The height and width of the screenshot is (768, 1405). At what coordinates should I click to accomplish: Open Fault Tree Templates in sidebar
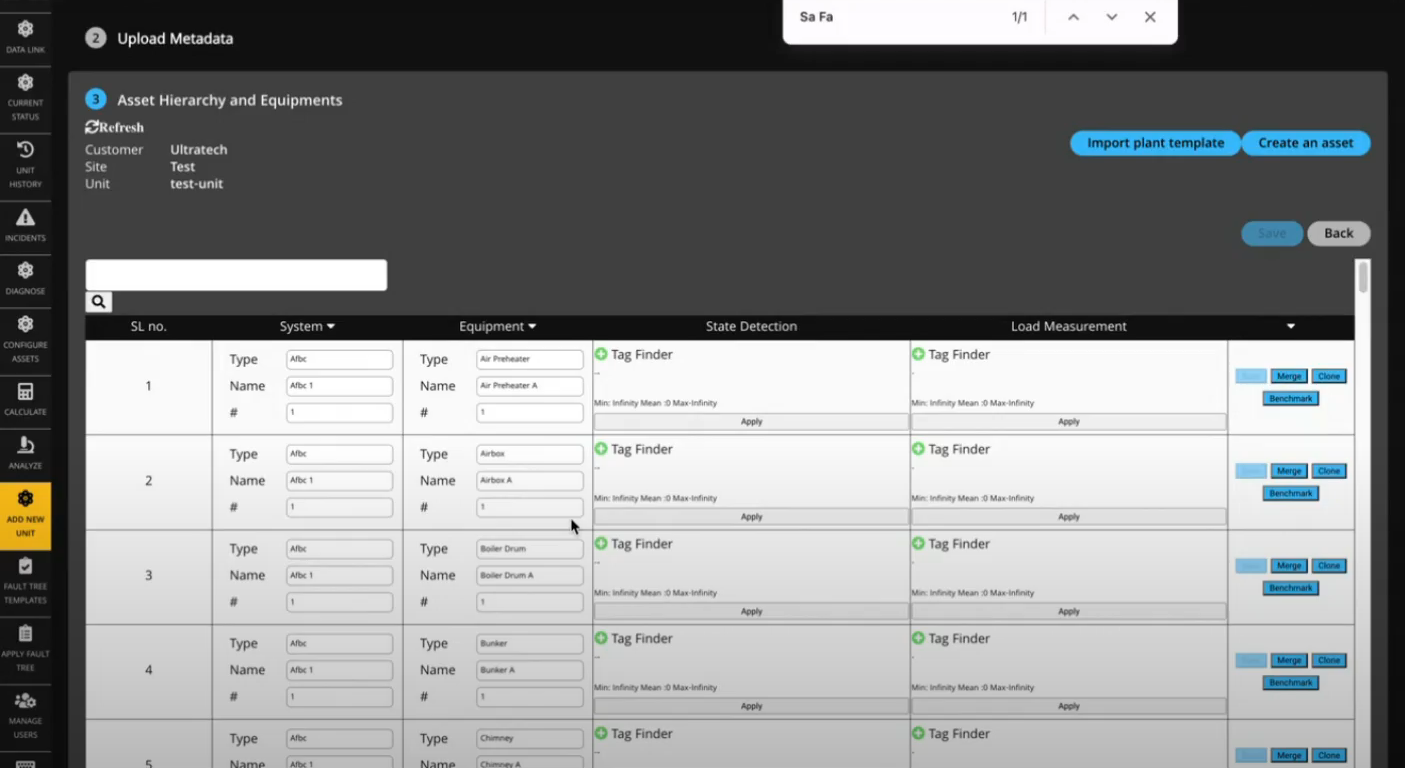(25, 580)
